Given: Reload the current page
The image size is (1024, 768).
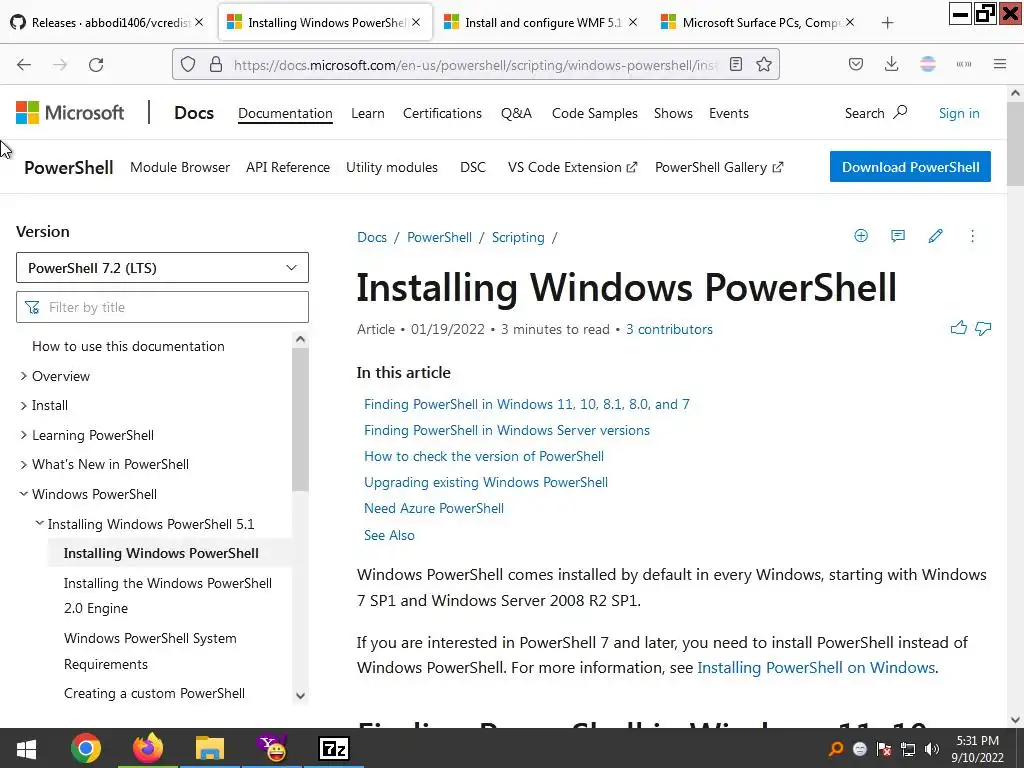Looking at the screenshot, I should coord(96,65).
